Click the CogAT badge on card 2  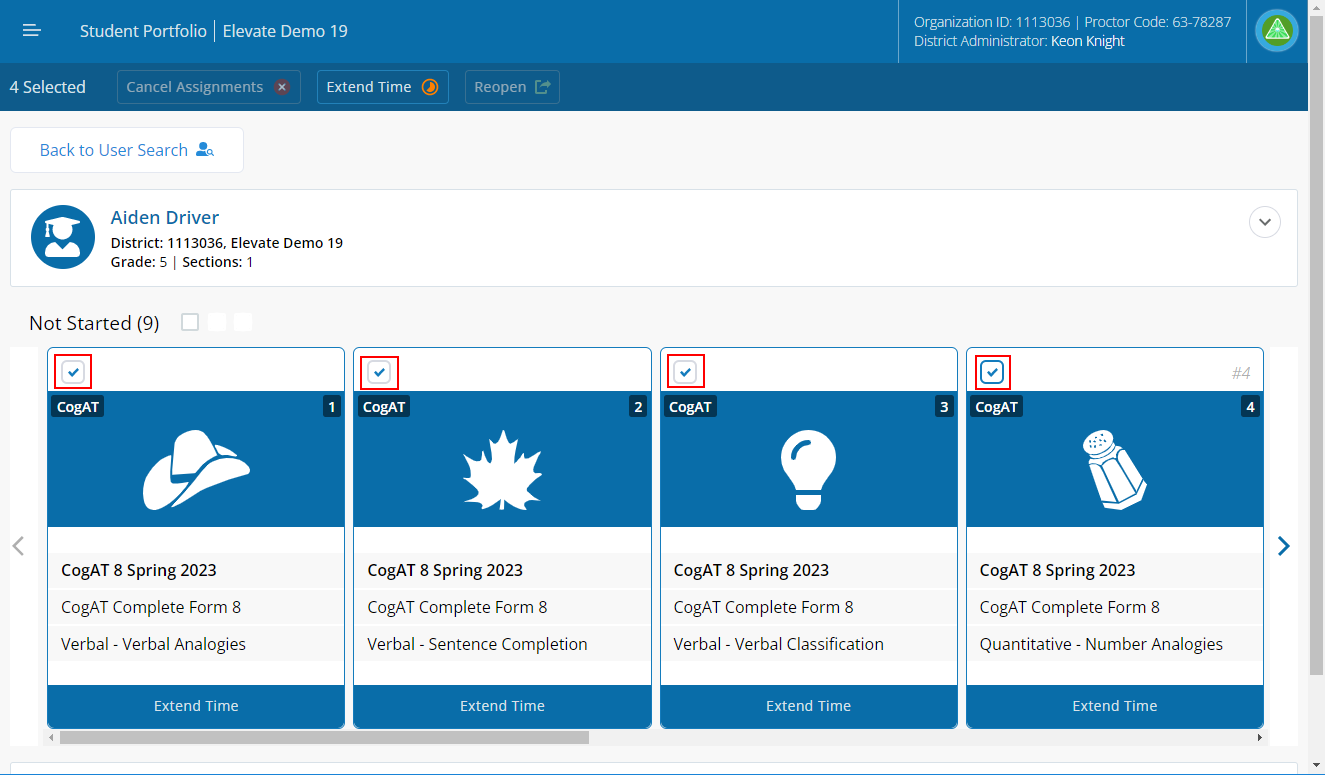[x=384, y=407]
